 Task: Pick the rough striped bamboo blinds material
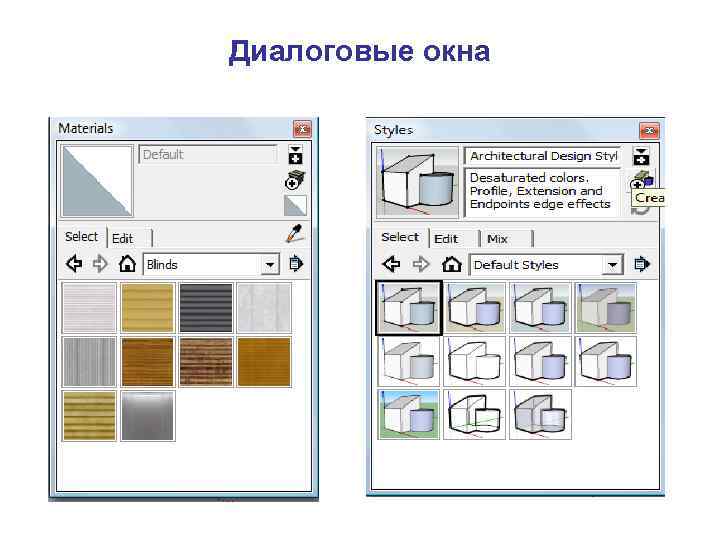pos(206,362)
